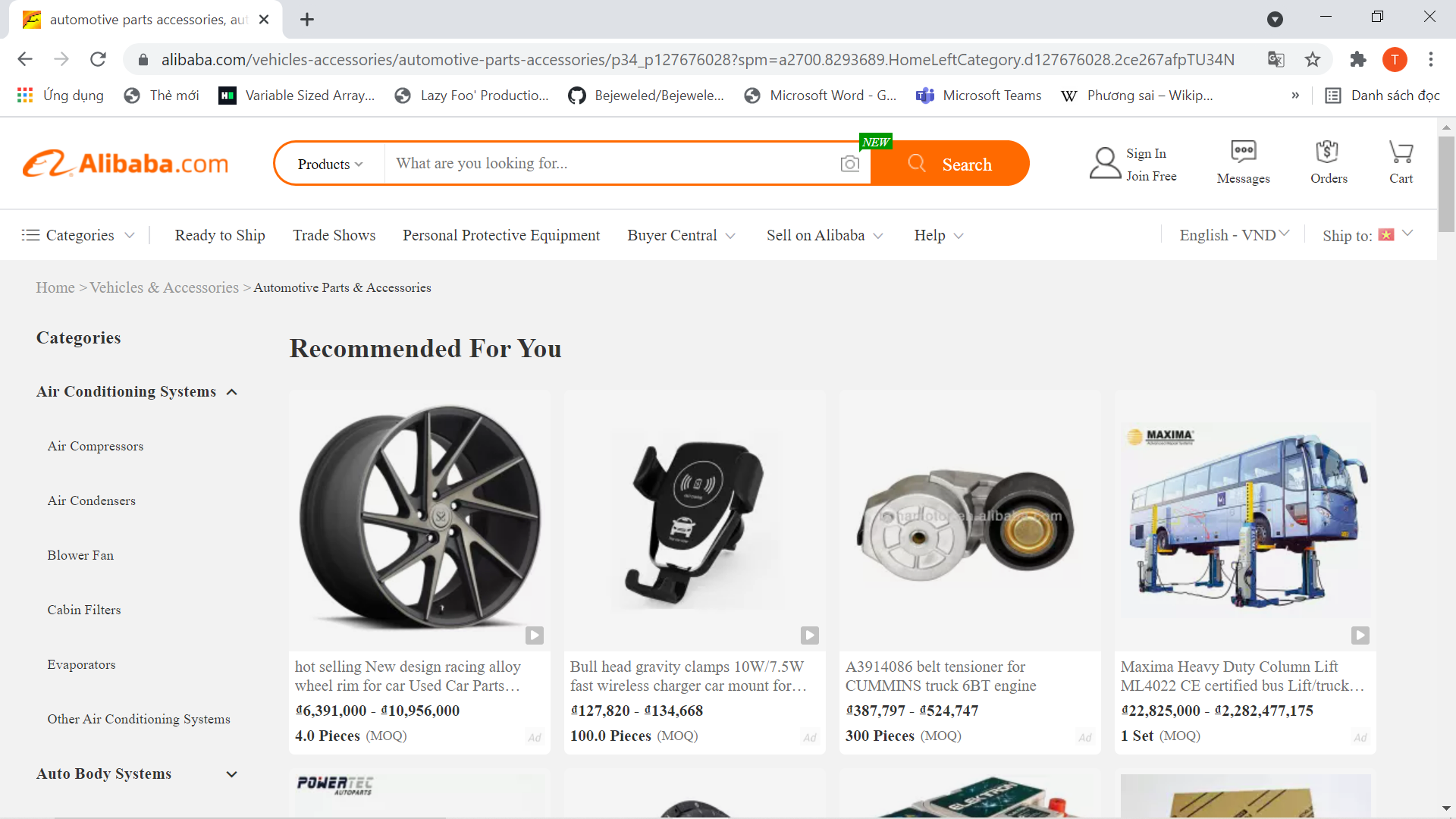
Task: Select Air Compressors subcategory
Action: 96,446
